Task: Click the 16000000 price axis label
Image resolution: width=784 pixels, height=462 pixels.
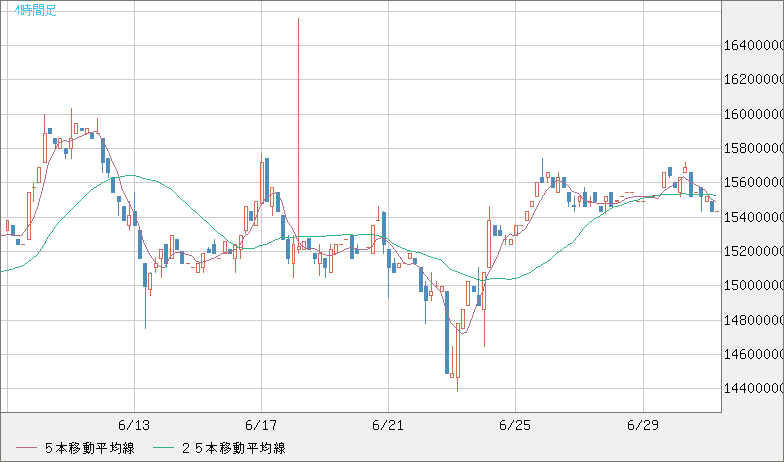Action: pos(754,114)
